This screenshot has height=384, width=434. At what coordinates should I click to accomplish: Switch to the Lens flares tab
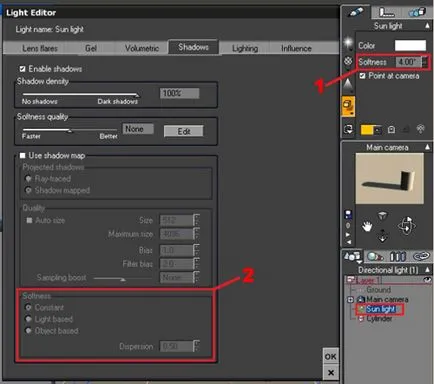(x=40, y=48)
